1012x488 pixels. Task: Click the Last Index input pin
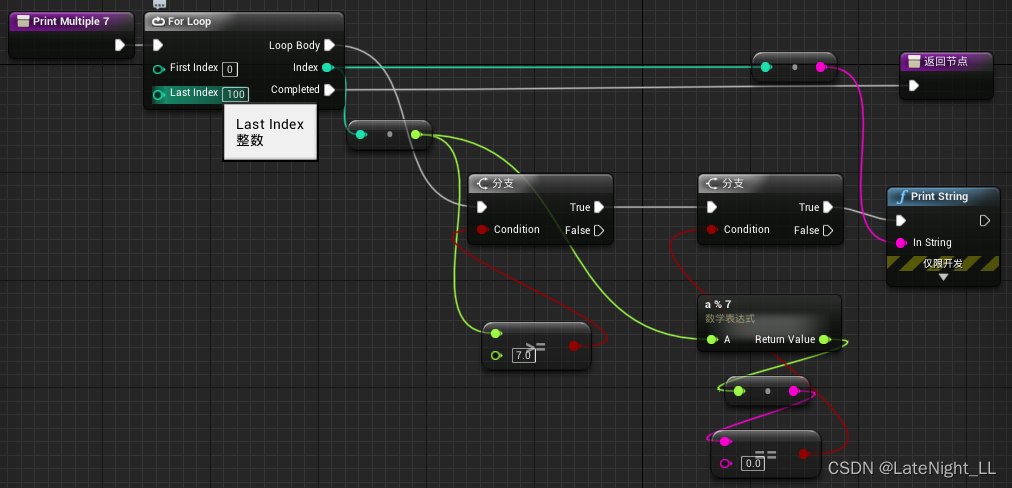point(158,95)
